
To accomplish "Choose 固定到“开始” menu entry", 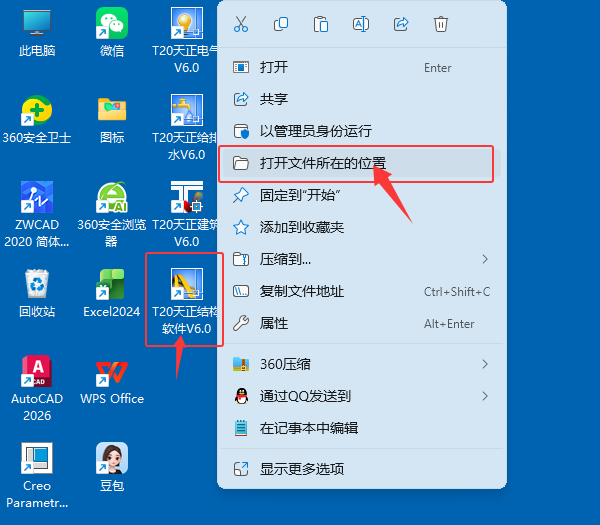I will click(362, 195).
